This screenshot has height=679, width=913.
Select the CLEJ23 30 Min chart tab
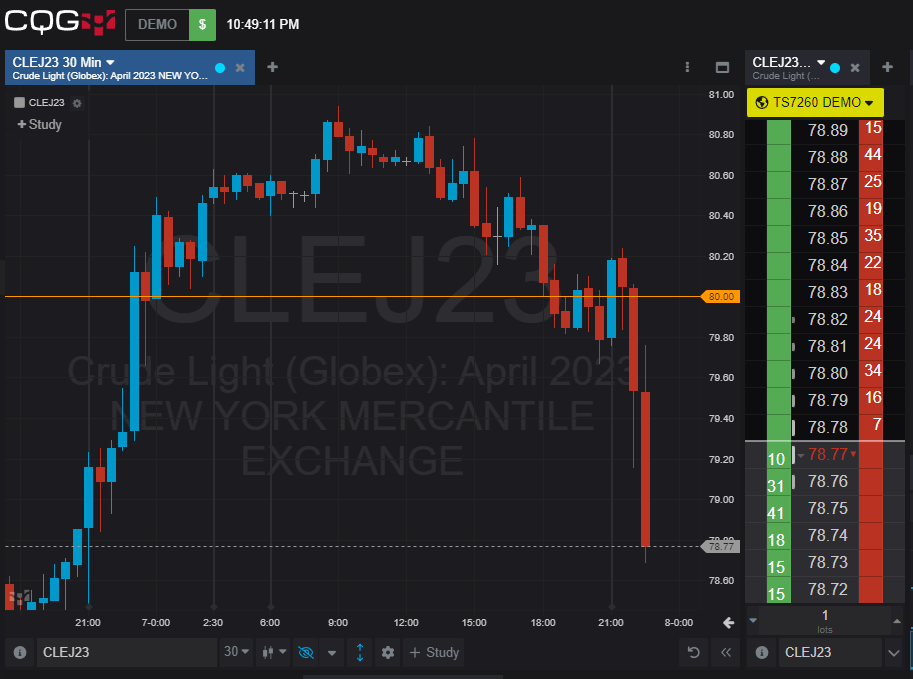point(130,68)
